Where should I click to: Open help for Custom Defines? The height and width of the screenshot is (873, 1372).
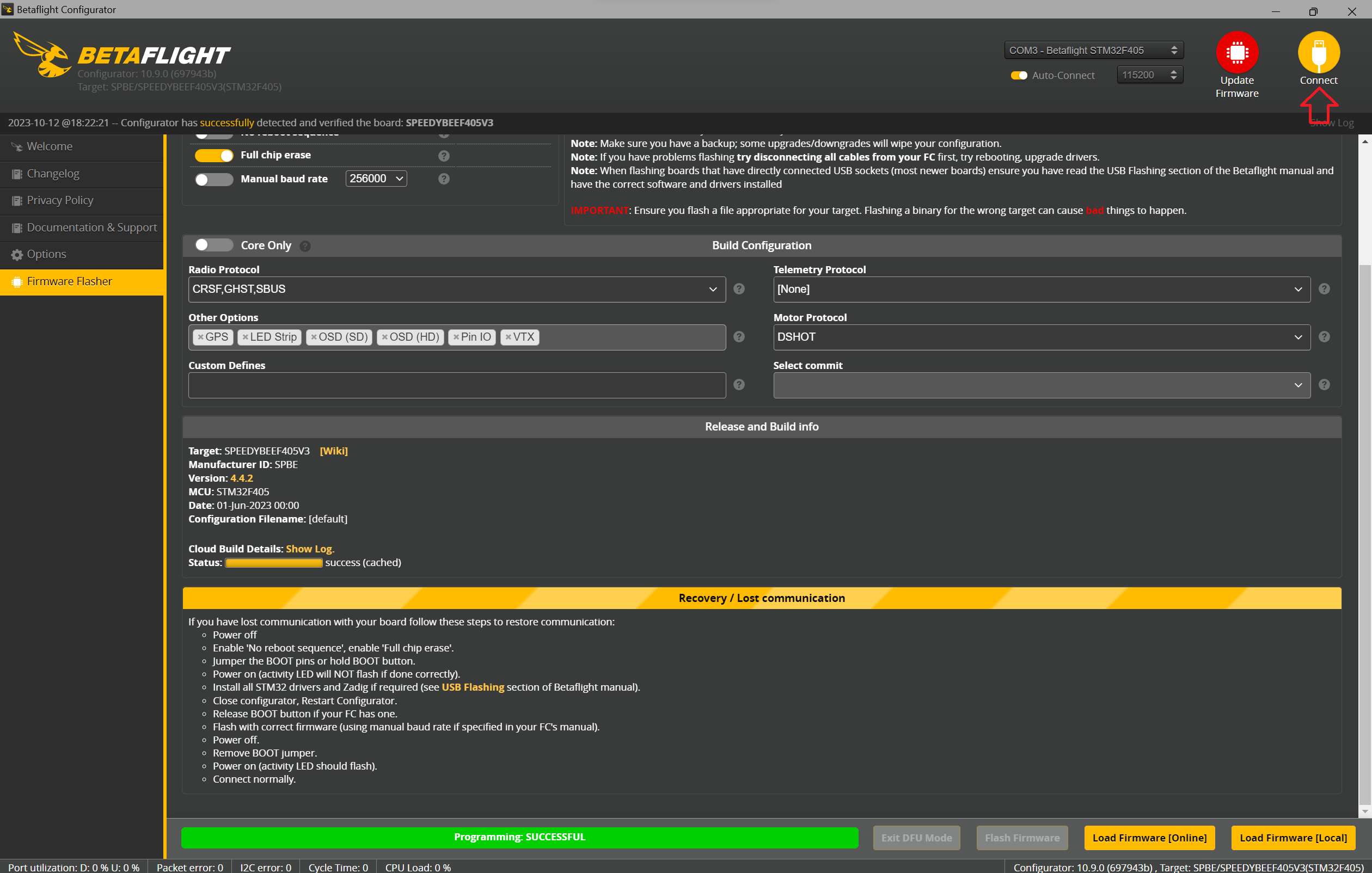pyautogui.click(x=738, y=384)
